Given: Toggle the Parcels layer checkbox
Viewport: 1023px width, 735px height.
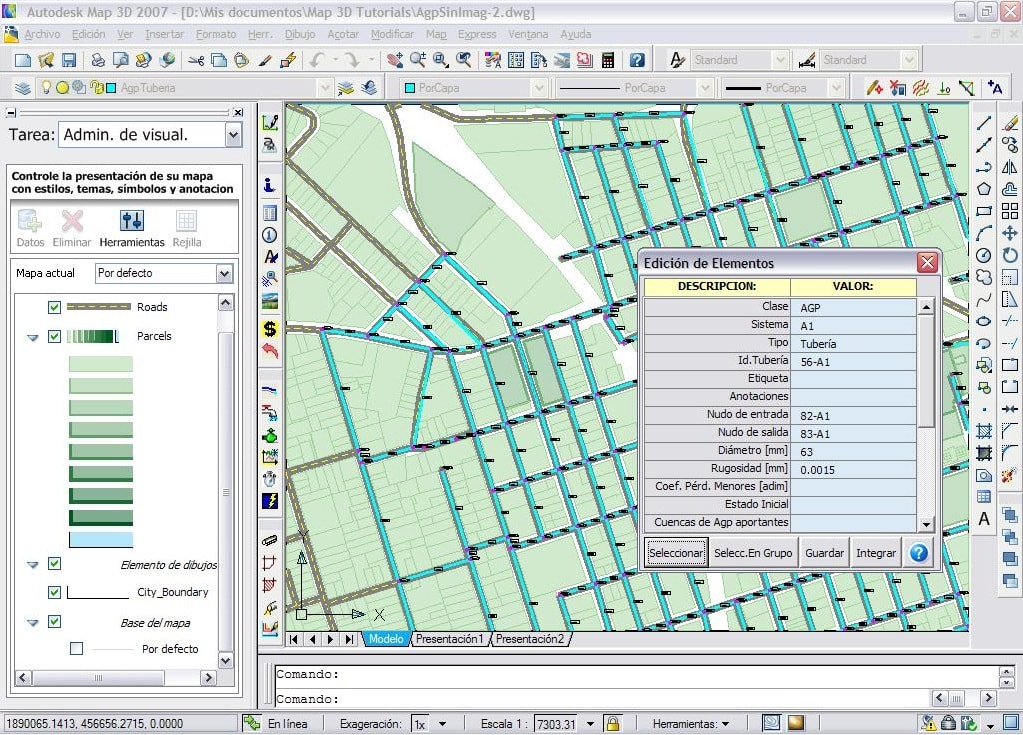Looking at the screenshot, I should [x=55, y=336].
